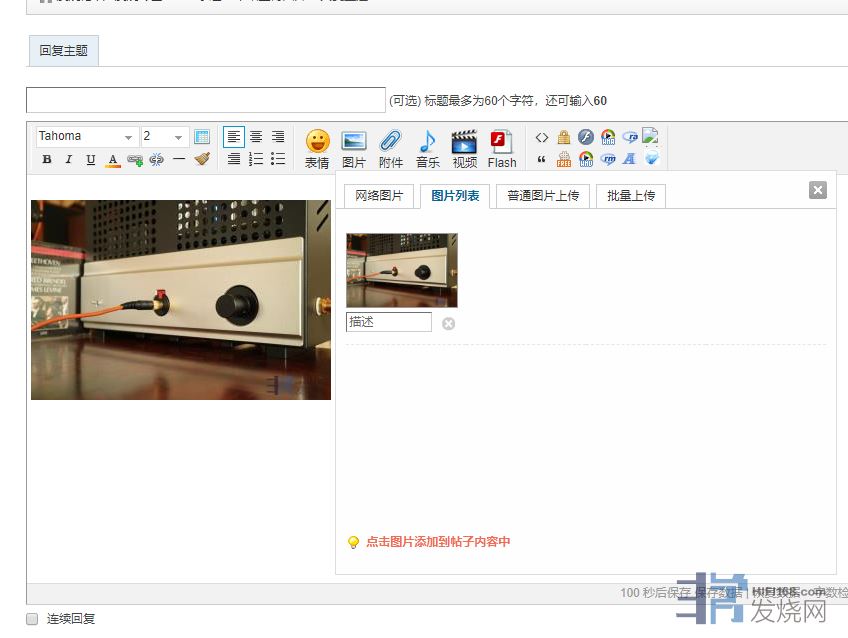Switch to the 批量上传 tab
The height and width of the screenshot is (638, 848).
pyautogui.click(x=631, y=196)
